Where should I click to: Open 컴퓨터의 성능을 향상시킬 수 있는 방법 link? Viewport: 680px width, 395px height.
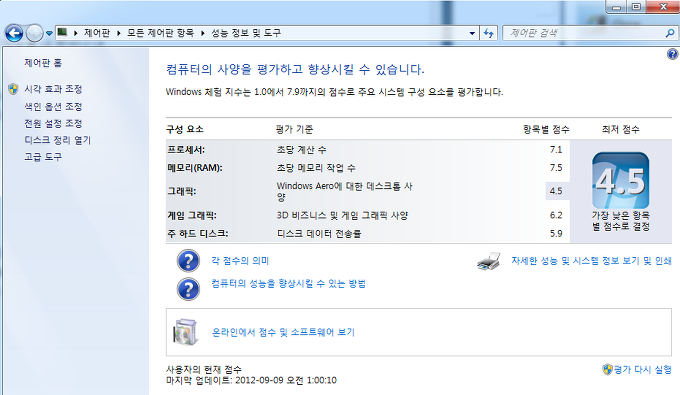[x=288, y=284]
